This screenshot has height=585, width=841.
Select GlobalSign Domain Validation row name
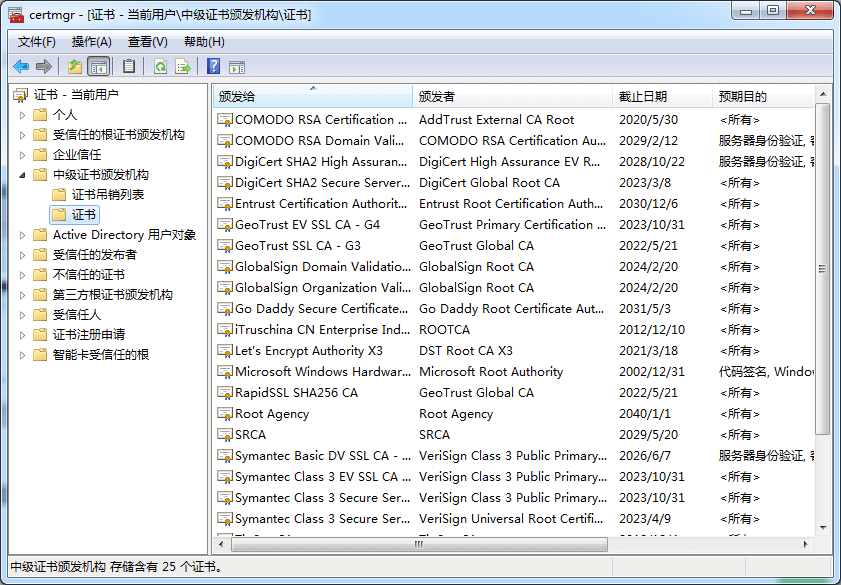click(323, 267)
